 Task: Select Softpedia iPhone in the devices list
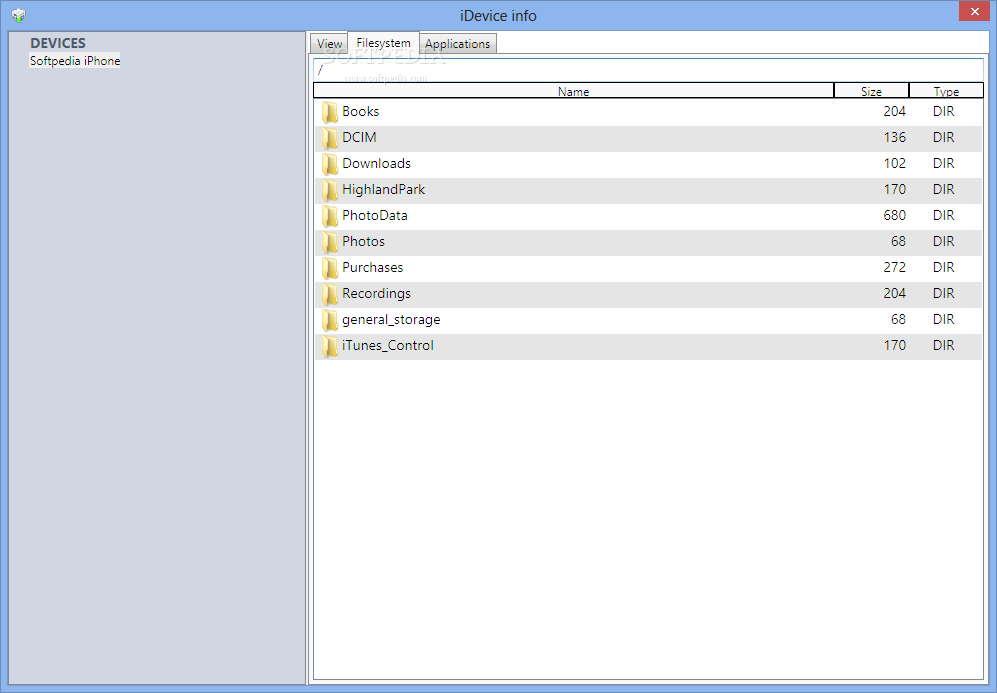coord(75,61)
